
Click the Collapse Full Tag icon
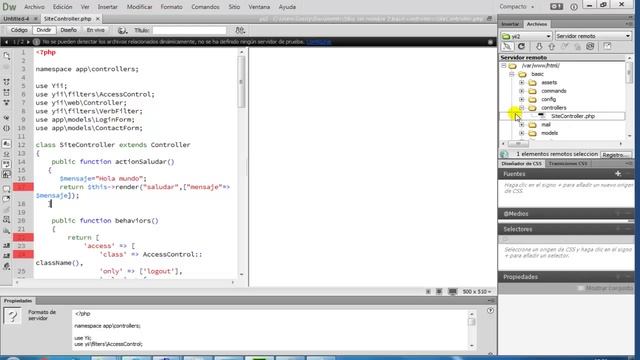click(x=7, y=82)
